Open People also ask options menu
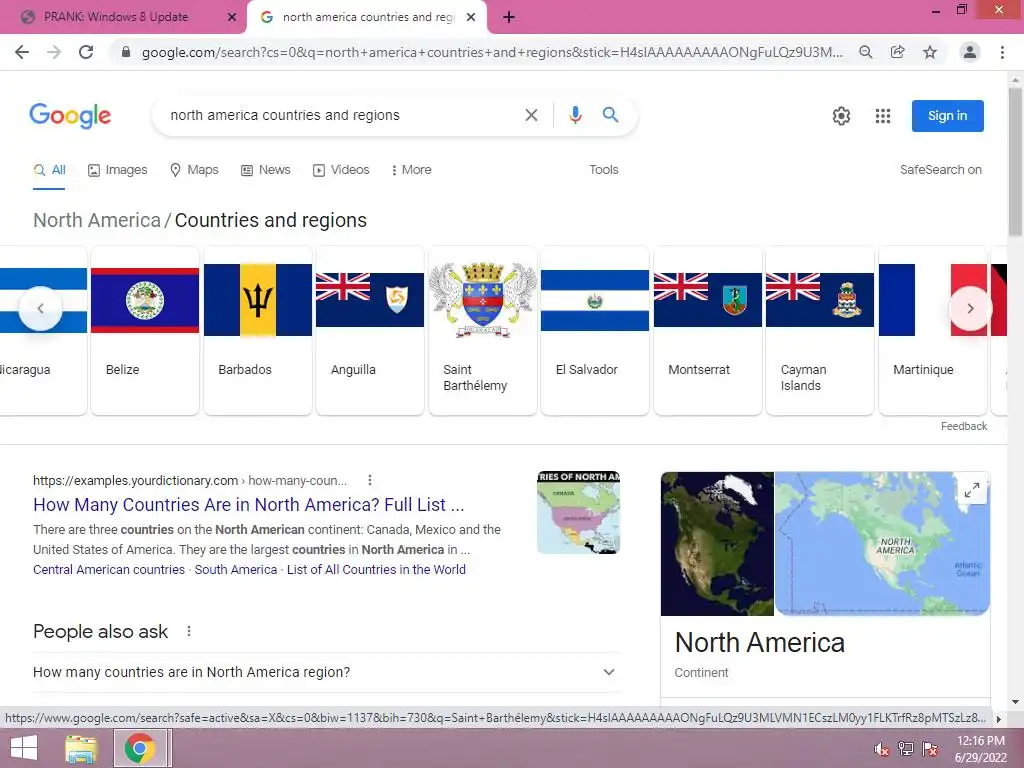This screenshot has height=768, width=1024. tap(189, 632)
